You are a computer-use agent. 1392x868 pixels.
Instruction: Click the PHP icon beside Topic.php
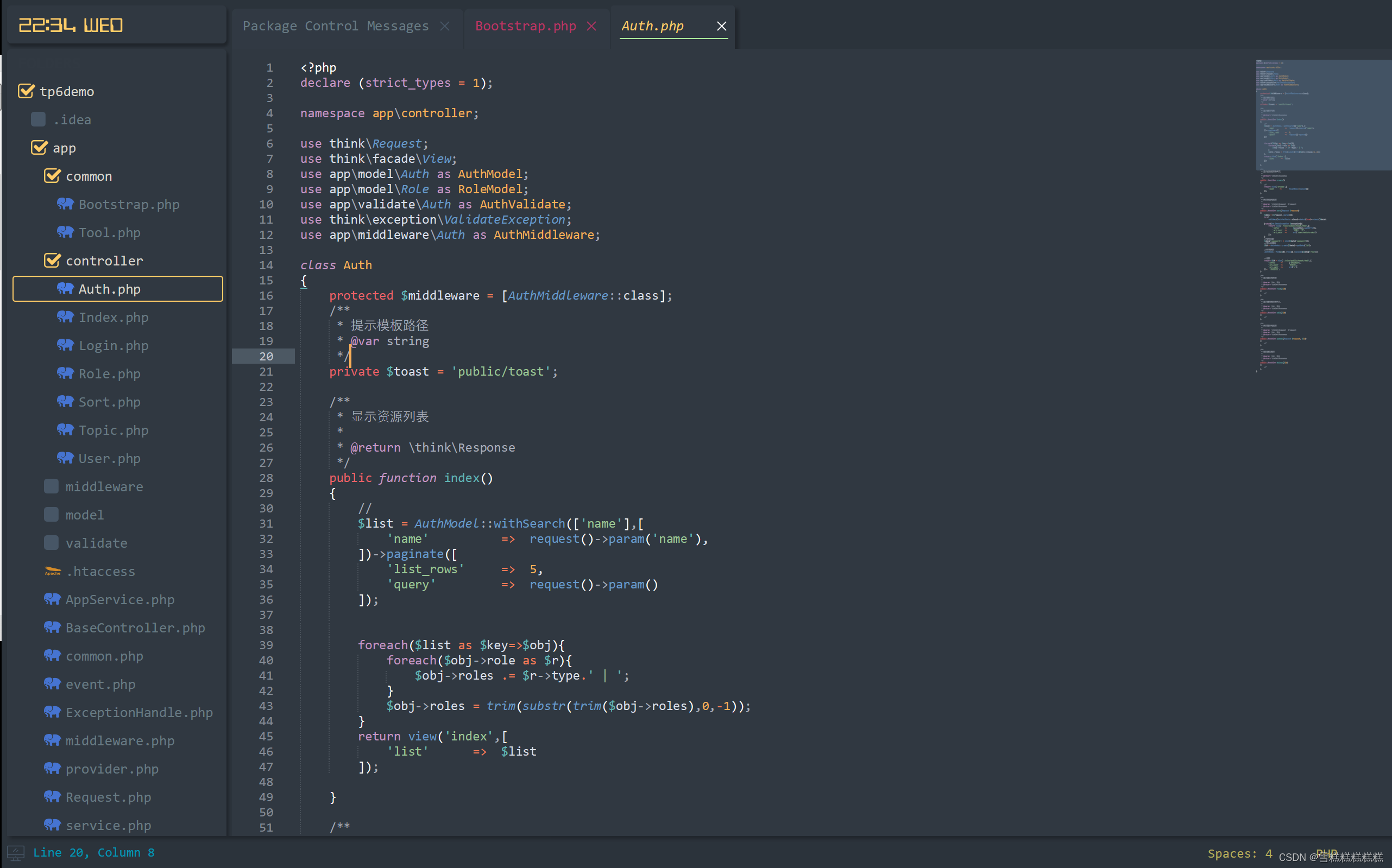click(x=66, y=429)
